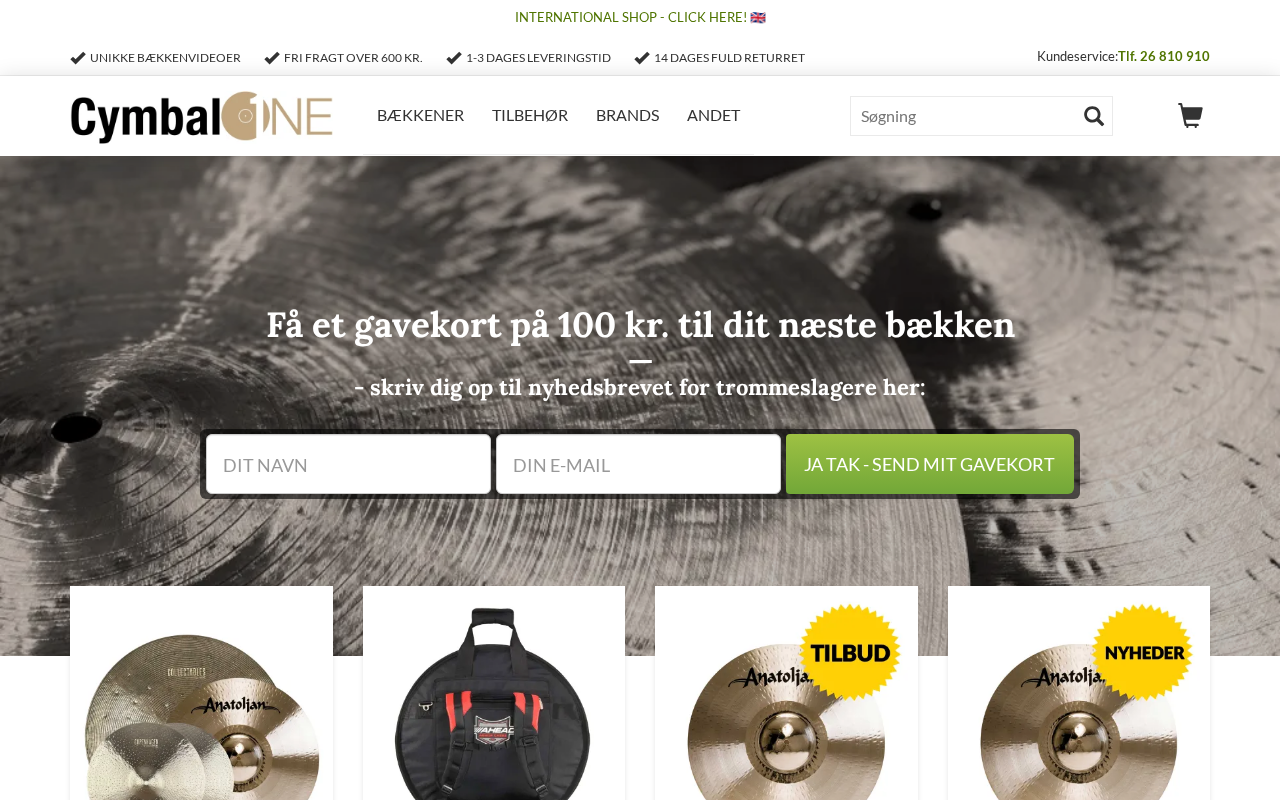The image size is (1280, 800).
Task: Focus the Dit navn input field
Action: (x=348, y=464)
